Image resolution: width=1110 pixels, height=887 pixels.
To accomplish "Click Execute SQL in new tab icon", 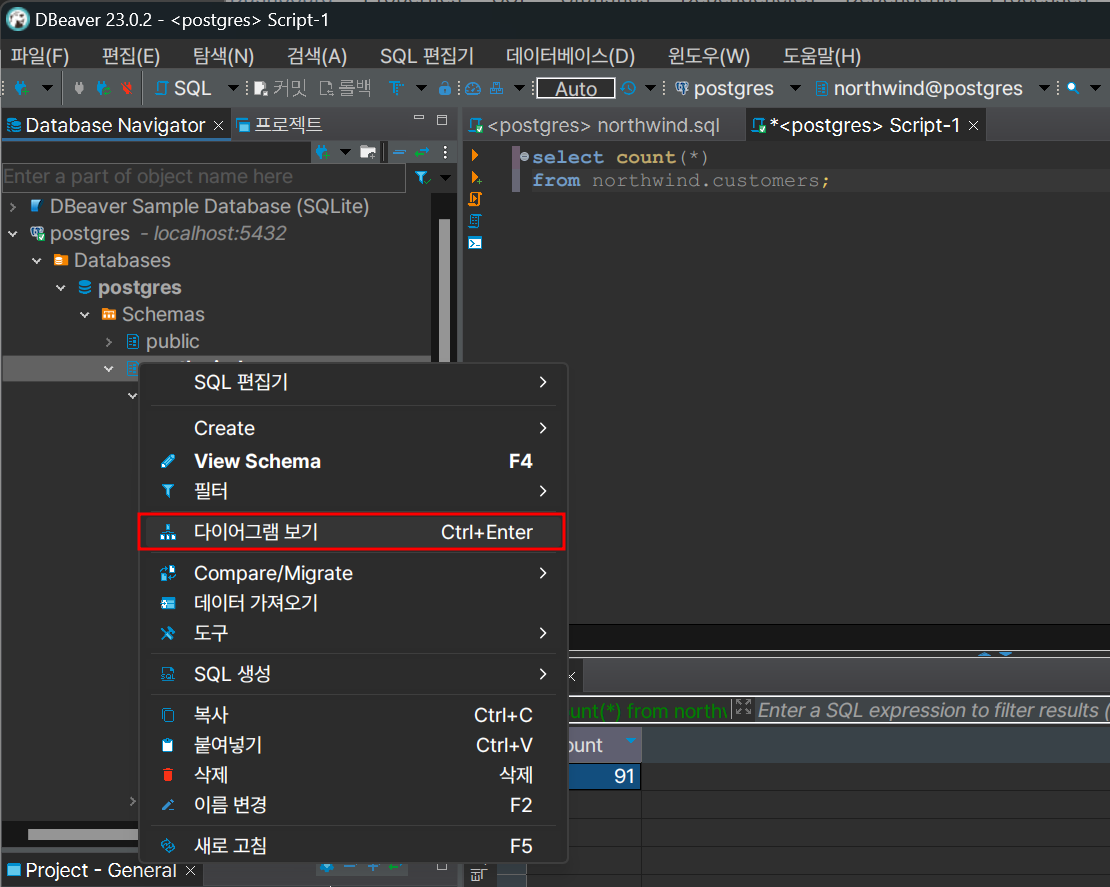I will 476,177.
